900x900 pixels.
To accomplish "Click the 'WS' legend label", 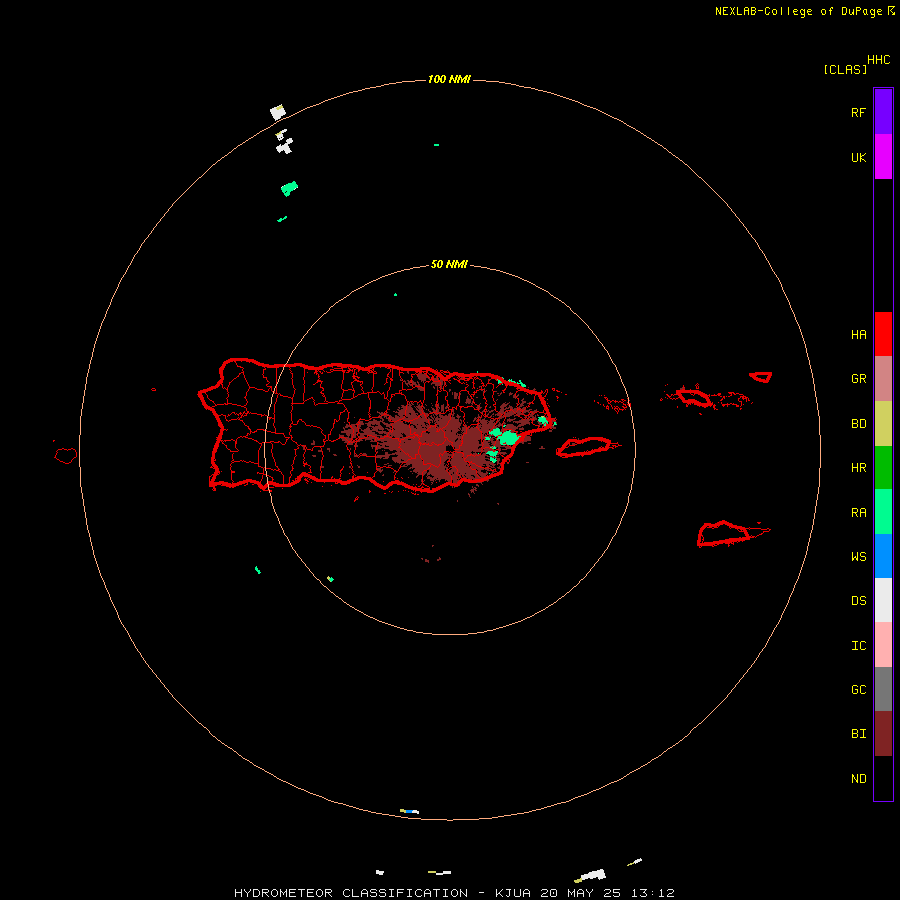I will point(858,556).
